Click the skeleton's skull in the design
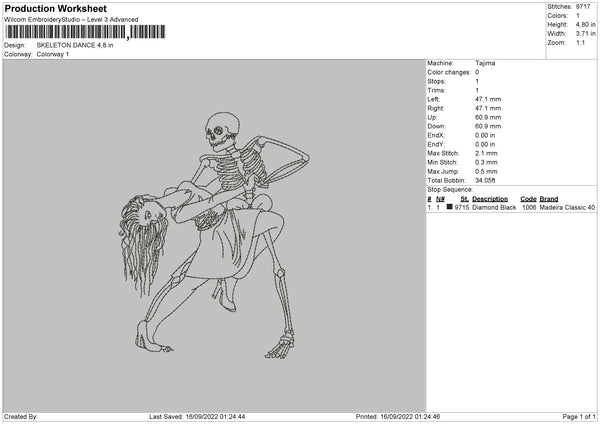 (222, 131)
